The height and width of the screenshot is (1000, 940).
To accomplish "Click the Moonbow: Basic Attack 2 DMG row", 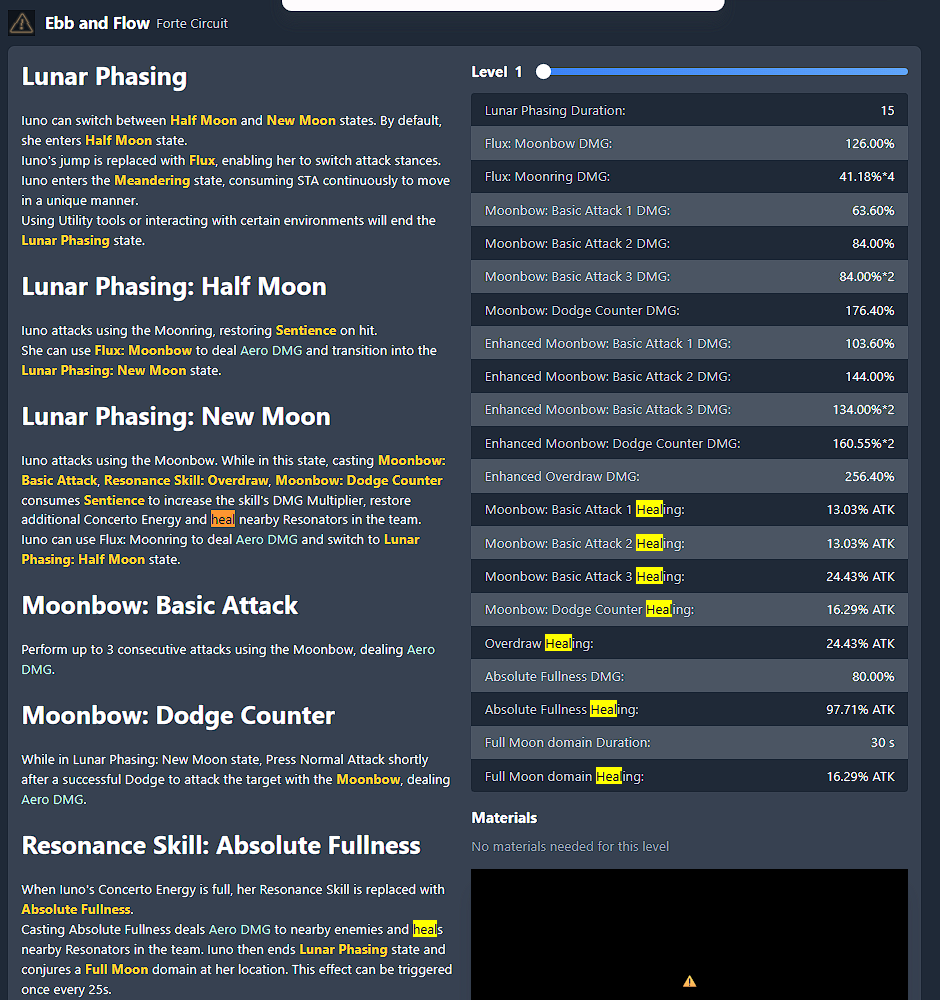I will [689, 244].
